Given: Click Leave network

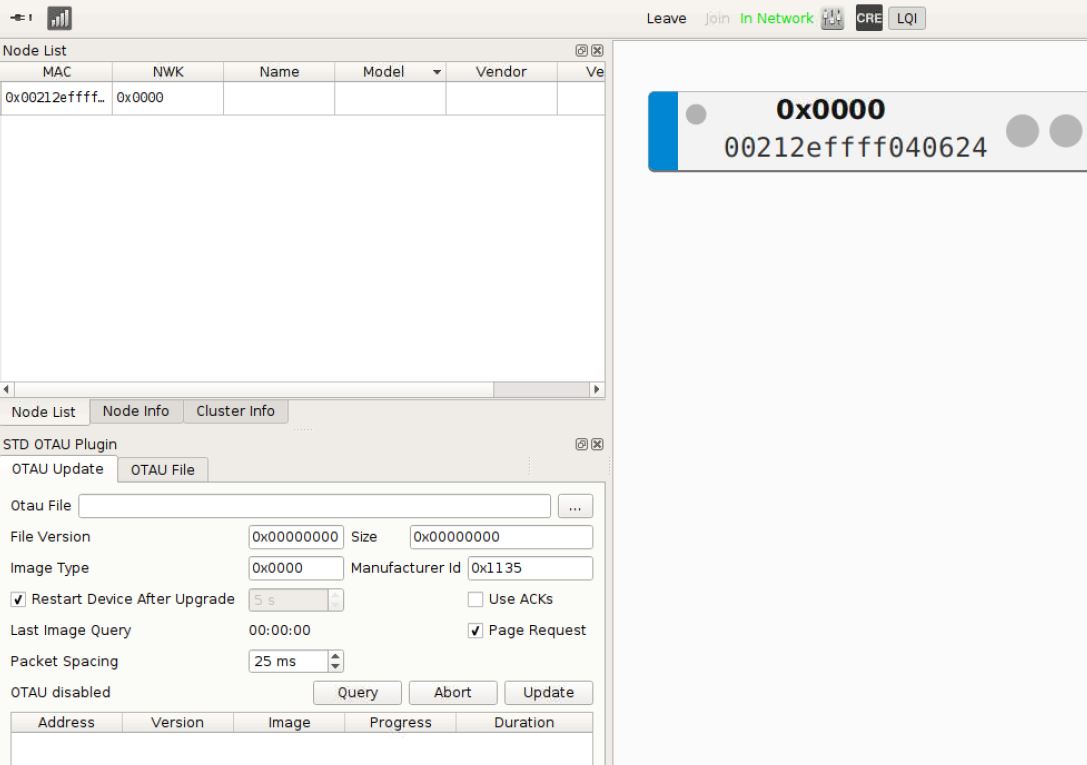Looking at the screenshot, I should pos(666,19).
